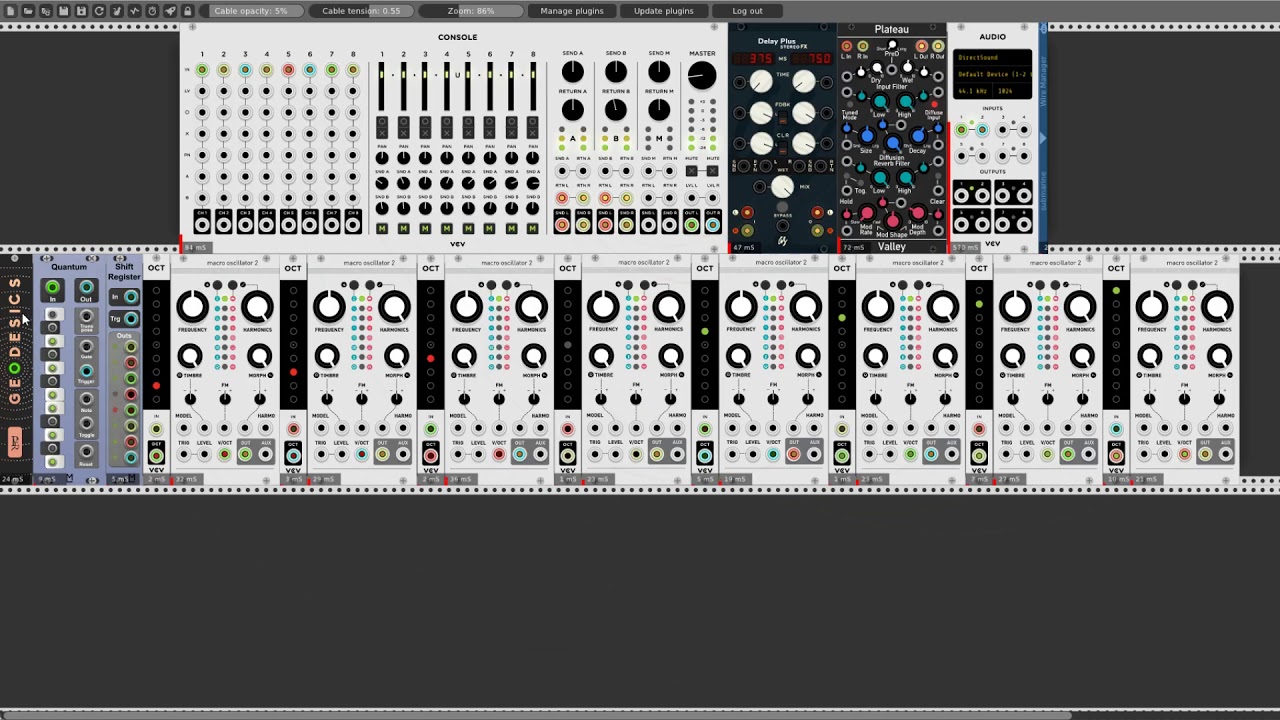Click Update plugins button
The image size is (1280, 720).
(x=663, y=11)
